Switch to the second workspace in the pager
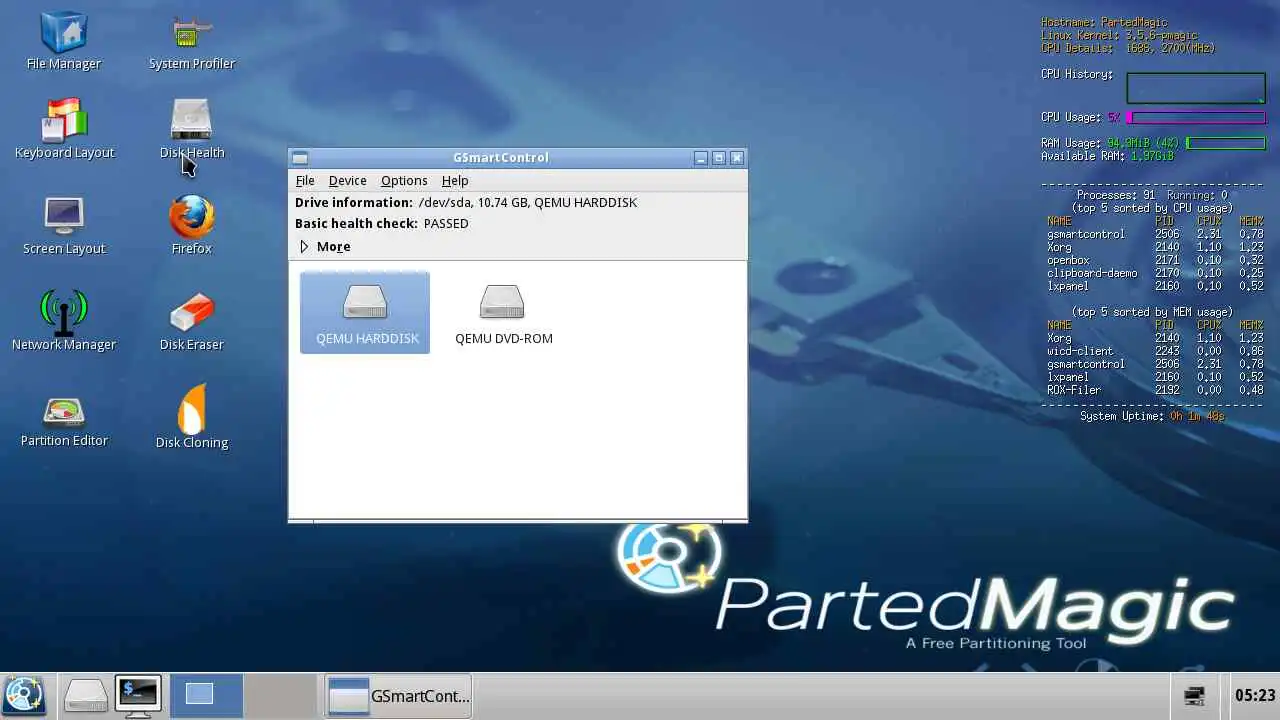 click(x=281, y=695)
